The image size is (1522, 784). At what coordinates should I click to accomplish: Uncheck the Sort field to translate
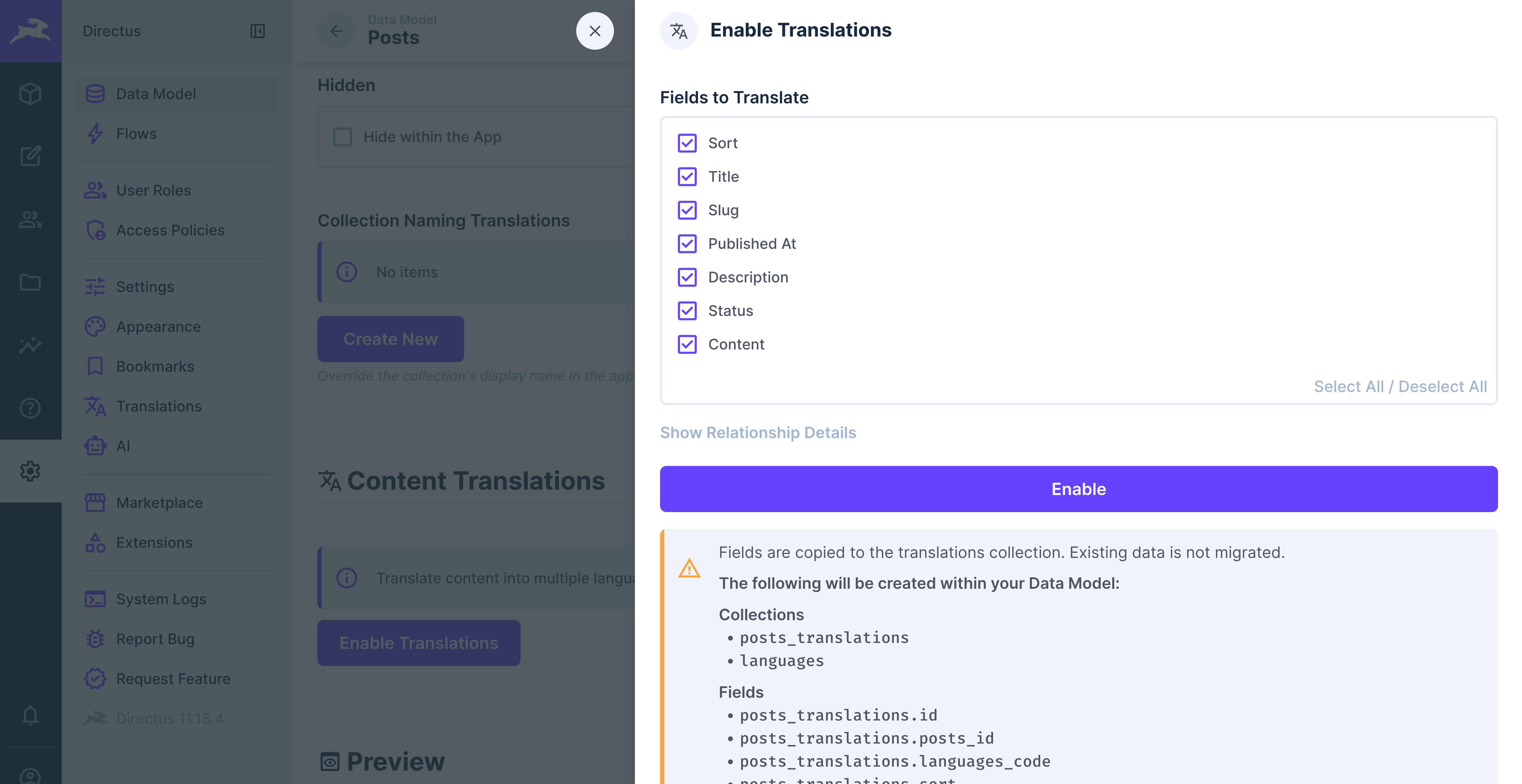(x=687, y=143)
